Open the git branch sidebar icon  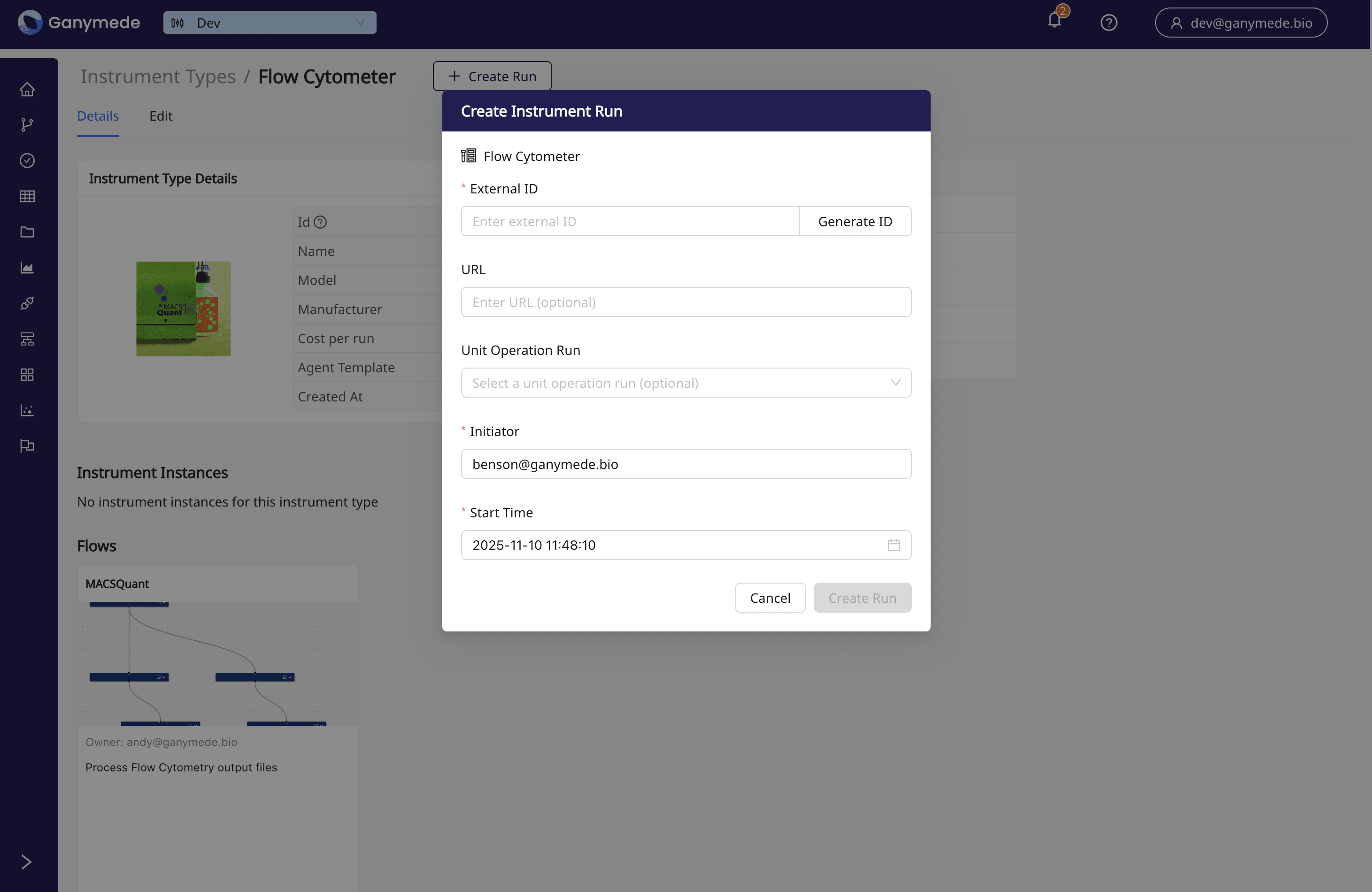pos(27,124)
